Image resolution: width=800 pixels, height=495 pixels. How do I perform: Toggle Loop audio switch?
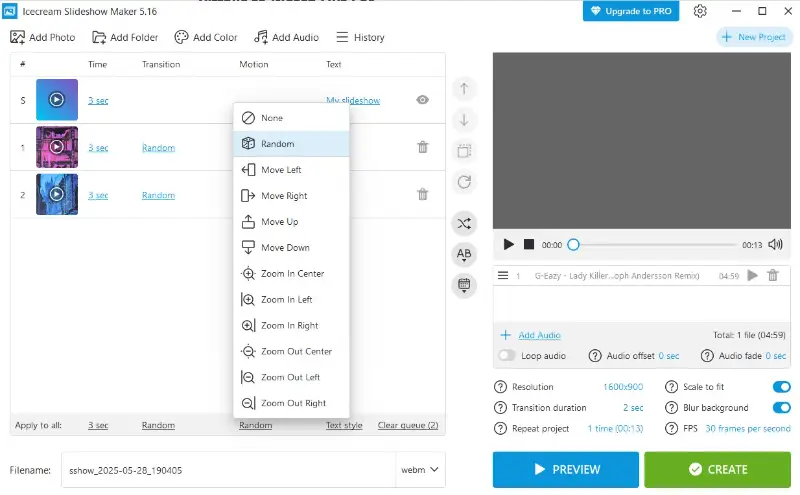pyautogui.click(x=507, y=355)
